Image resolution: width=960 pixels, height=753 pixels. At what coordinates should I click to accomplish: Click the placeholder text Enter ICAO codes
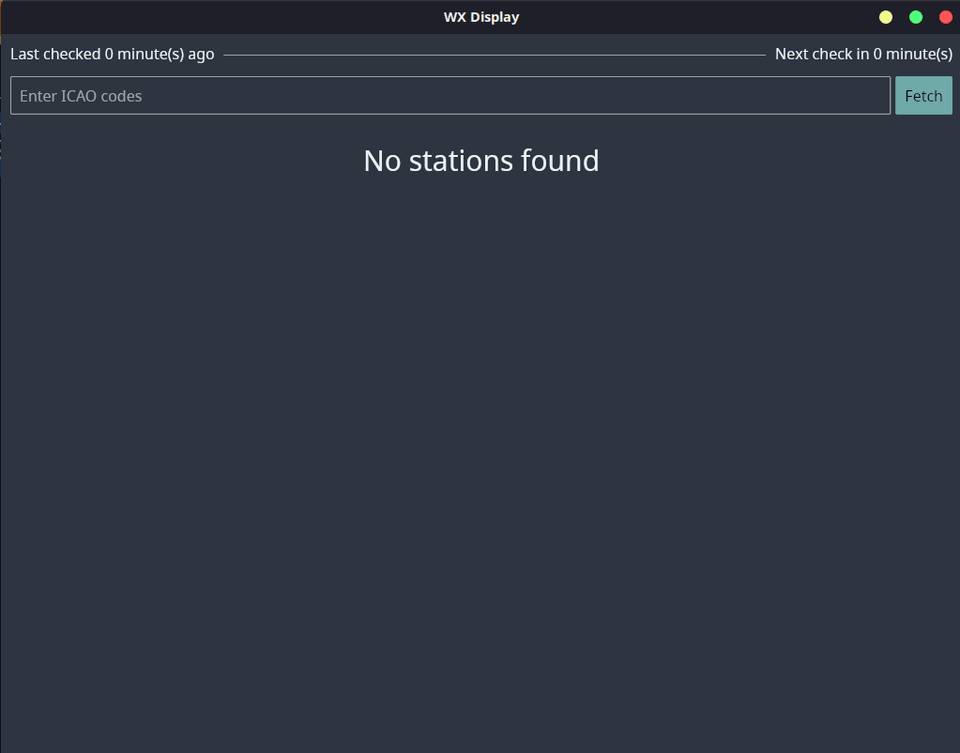[x=82, y=96]
